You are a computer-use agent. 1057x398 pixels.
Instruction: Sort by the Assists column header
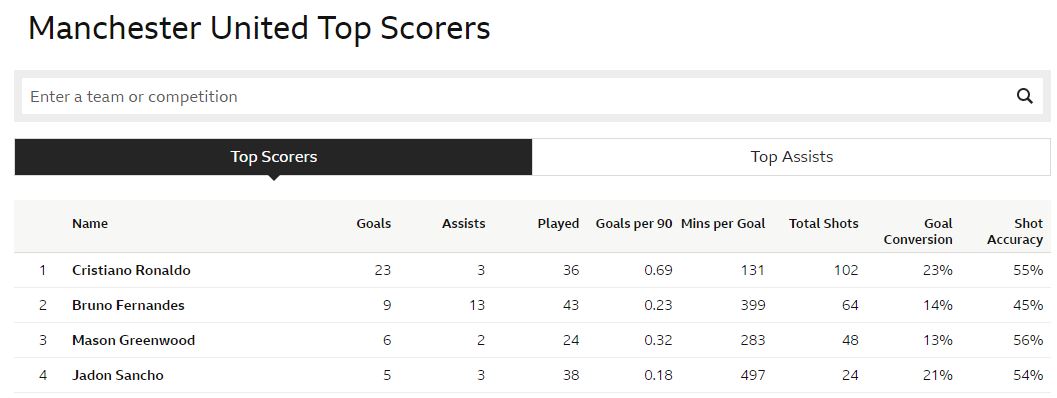pyautogui.click(x=464, y=224)
